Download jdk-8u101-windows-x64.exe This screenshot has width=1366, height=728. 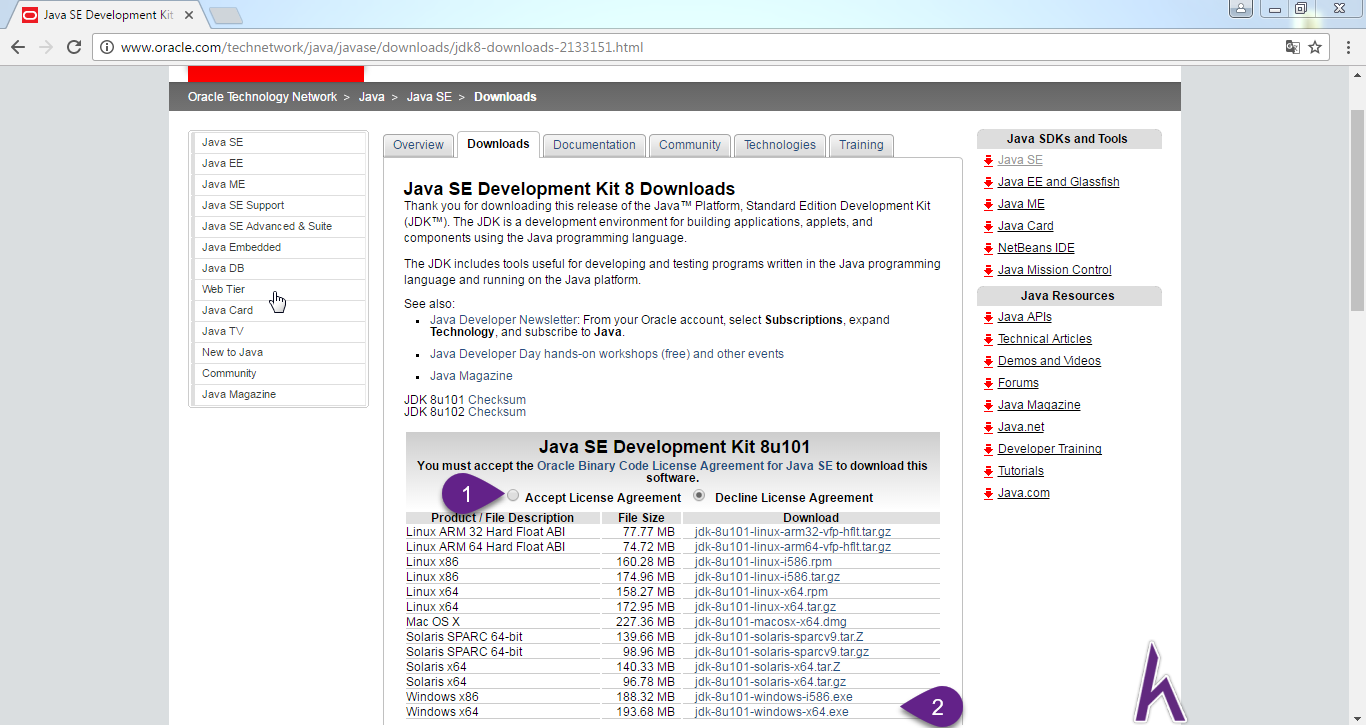[x=772, y=712]
